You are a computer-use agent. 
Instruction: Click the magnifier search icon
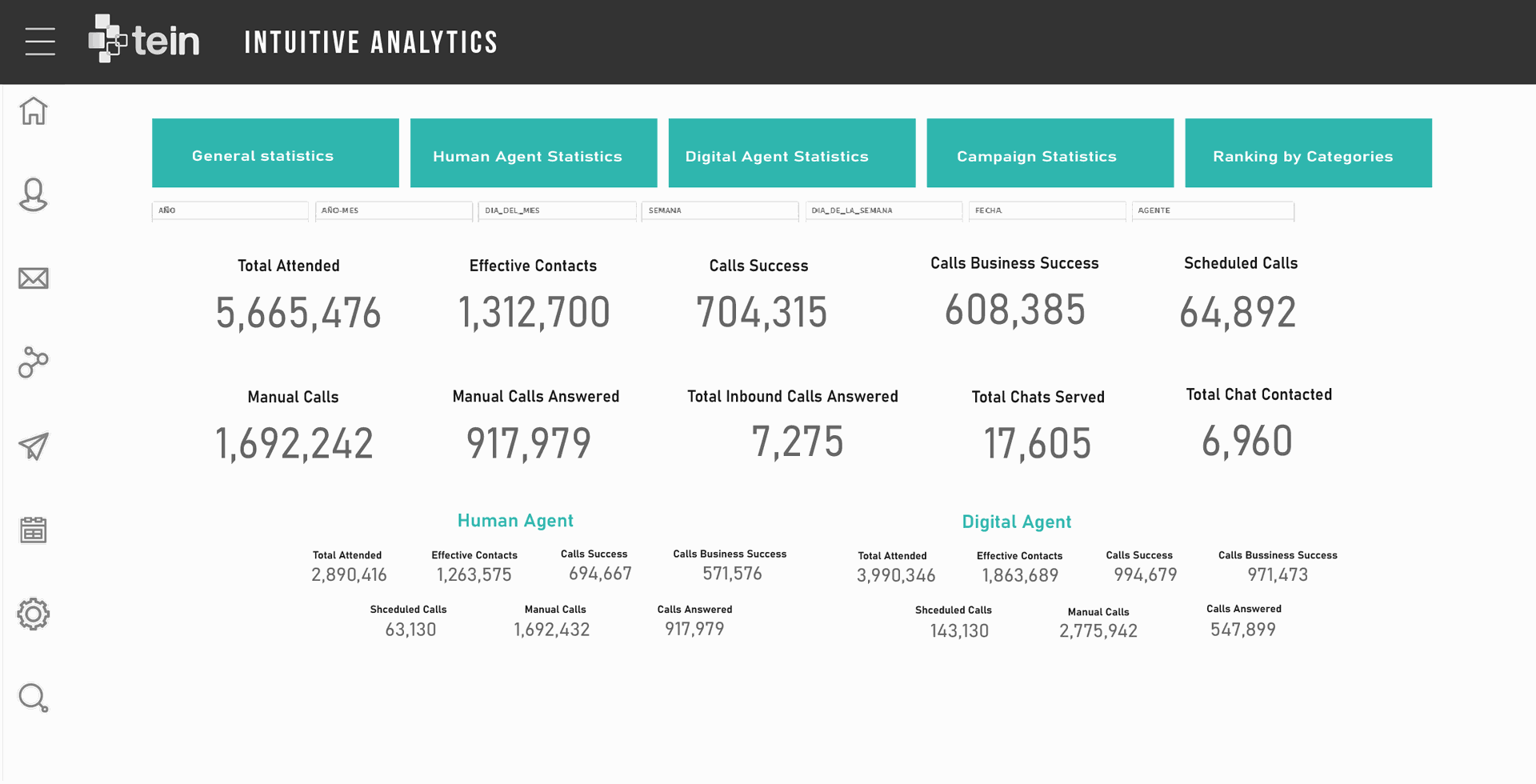coord(34,698)
